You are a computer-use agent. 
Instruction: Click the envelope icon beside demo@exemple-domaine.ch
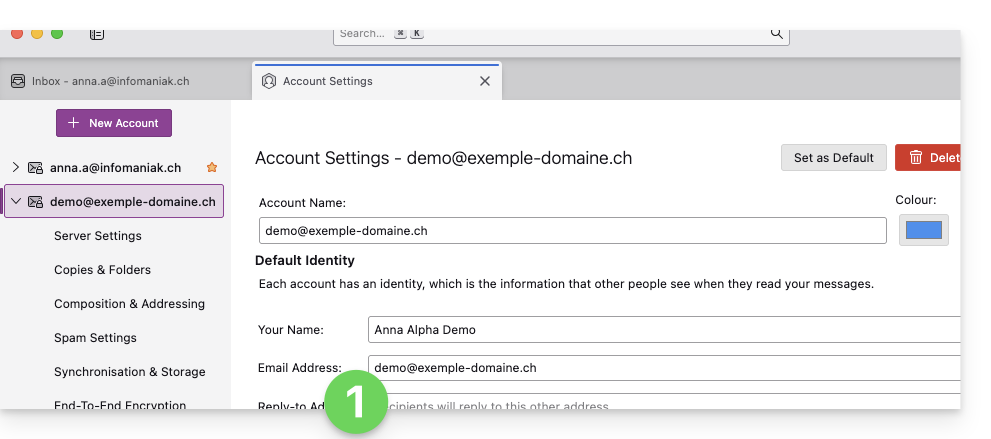click(35, 202)
